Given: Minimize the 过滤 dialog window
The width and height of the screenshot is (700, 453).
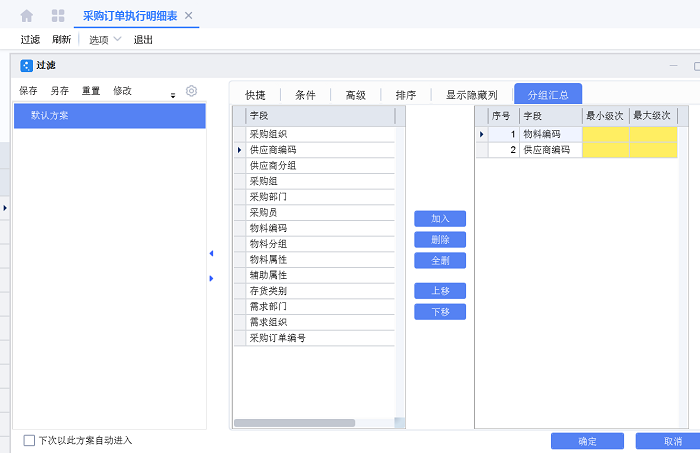Looking at the screenshot, I should pyautogui.click(x=672, y=66).
